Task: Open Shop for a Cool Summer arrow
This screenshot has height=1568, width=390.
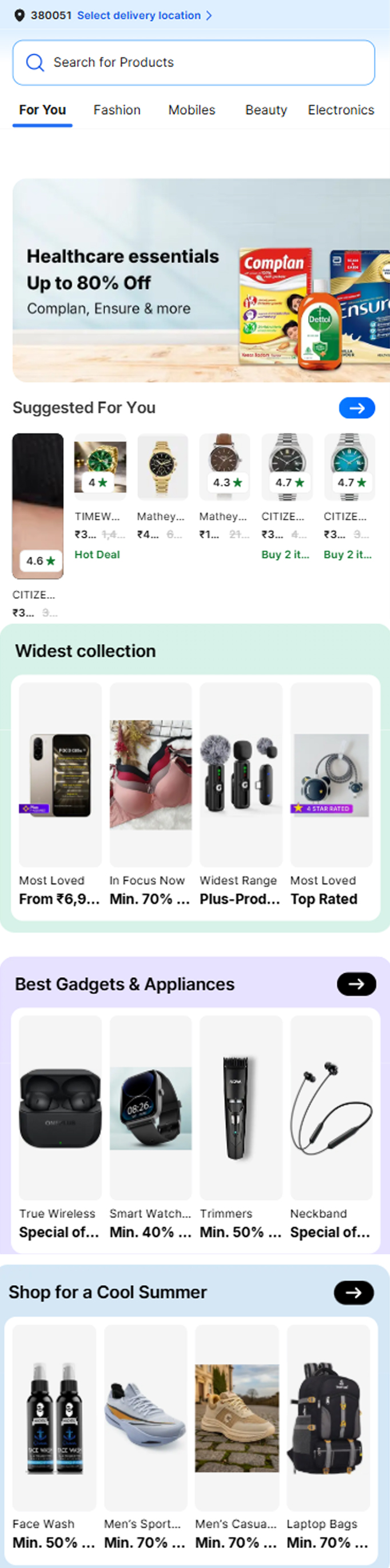Action: (x=354, y=1292)
